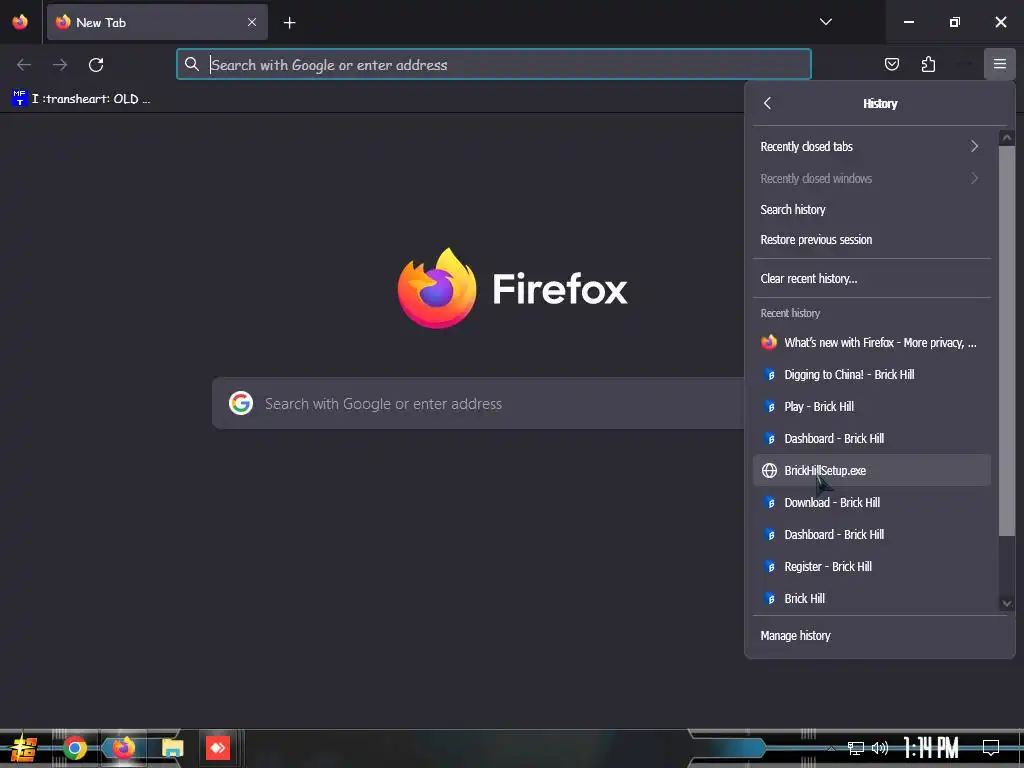The height and width of the screenshot is (768, 1024).
Task: Expand Recently closed tabs submenu
Action: (x=871, y=146)
